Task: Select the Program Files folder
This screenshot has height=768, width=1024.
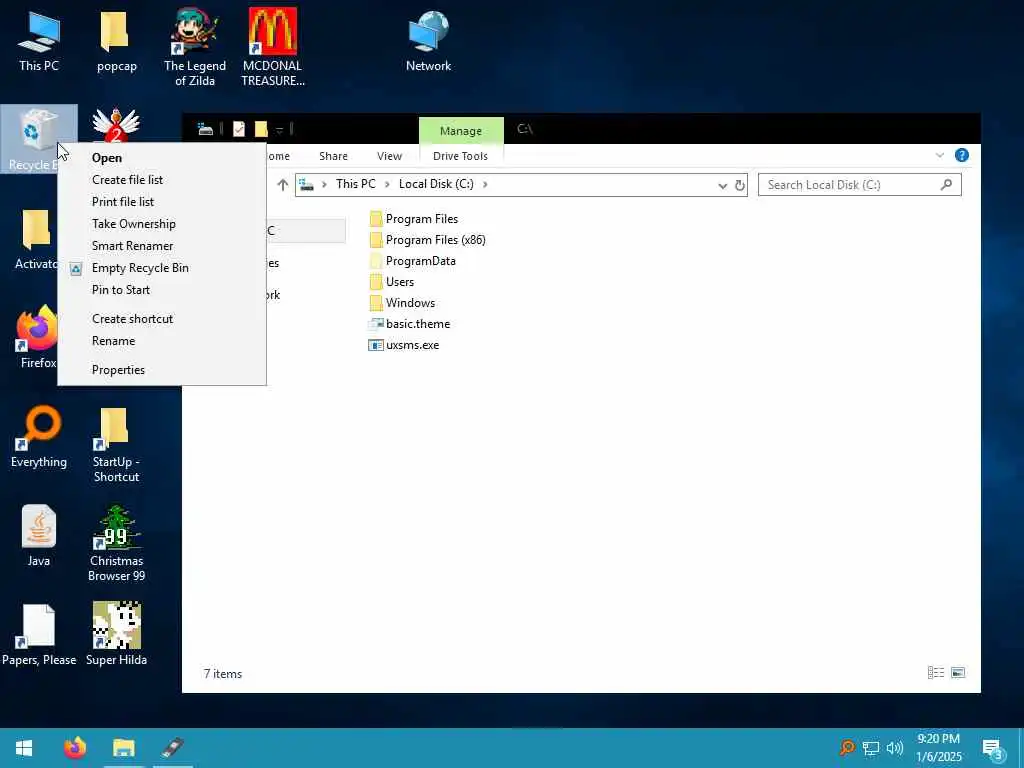Action: tap(414, 219)
